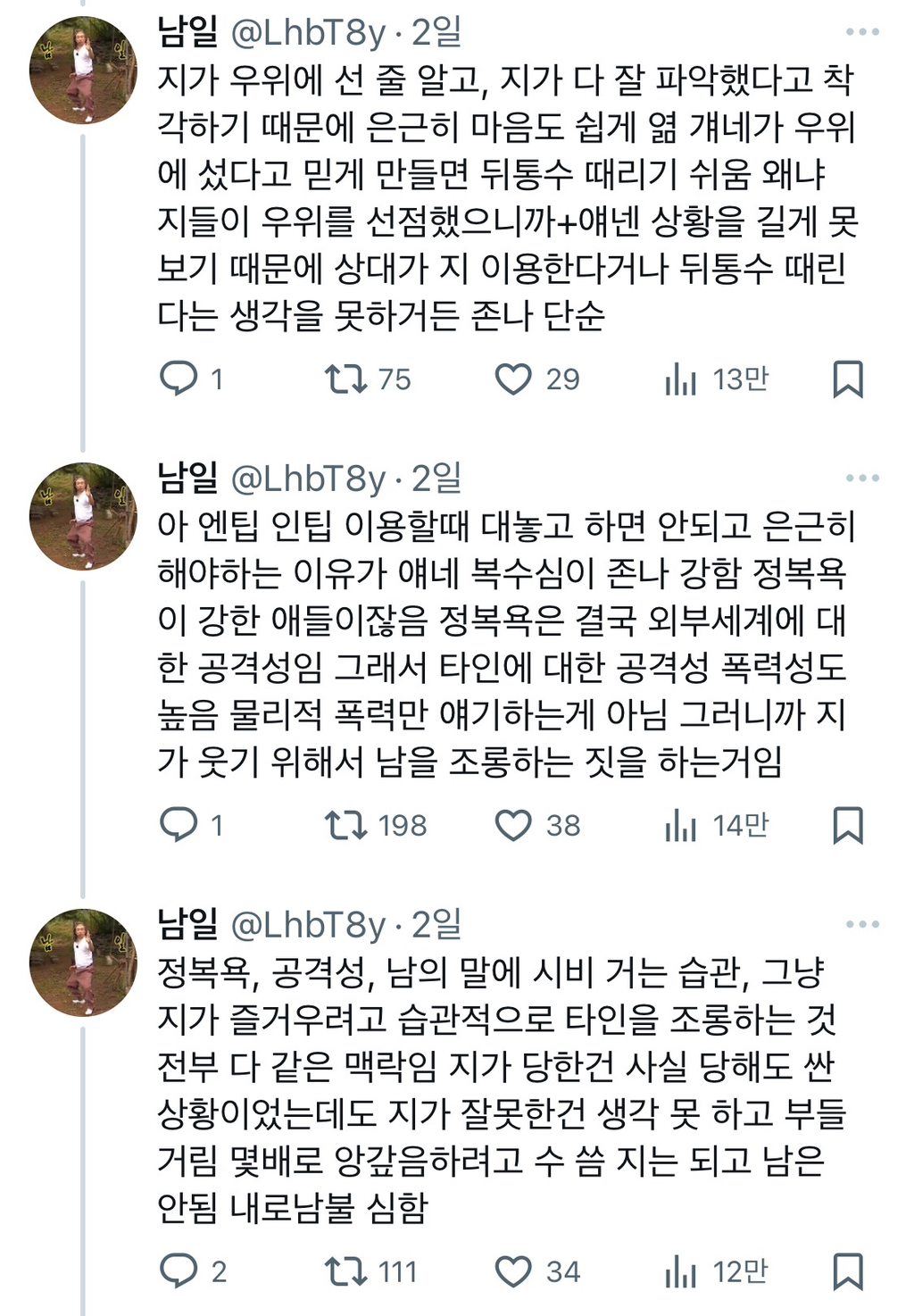This screenshot has height=1316, width=914.
Task: Like the first tweet with 29 likes
Action: pos(513,379)
